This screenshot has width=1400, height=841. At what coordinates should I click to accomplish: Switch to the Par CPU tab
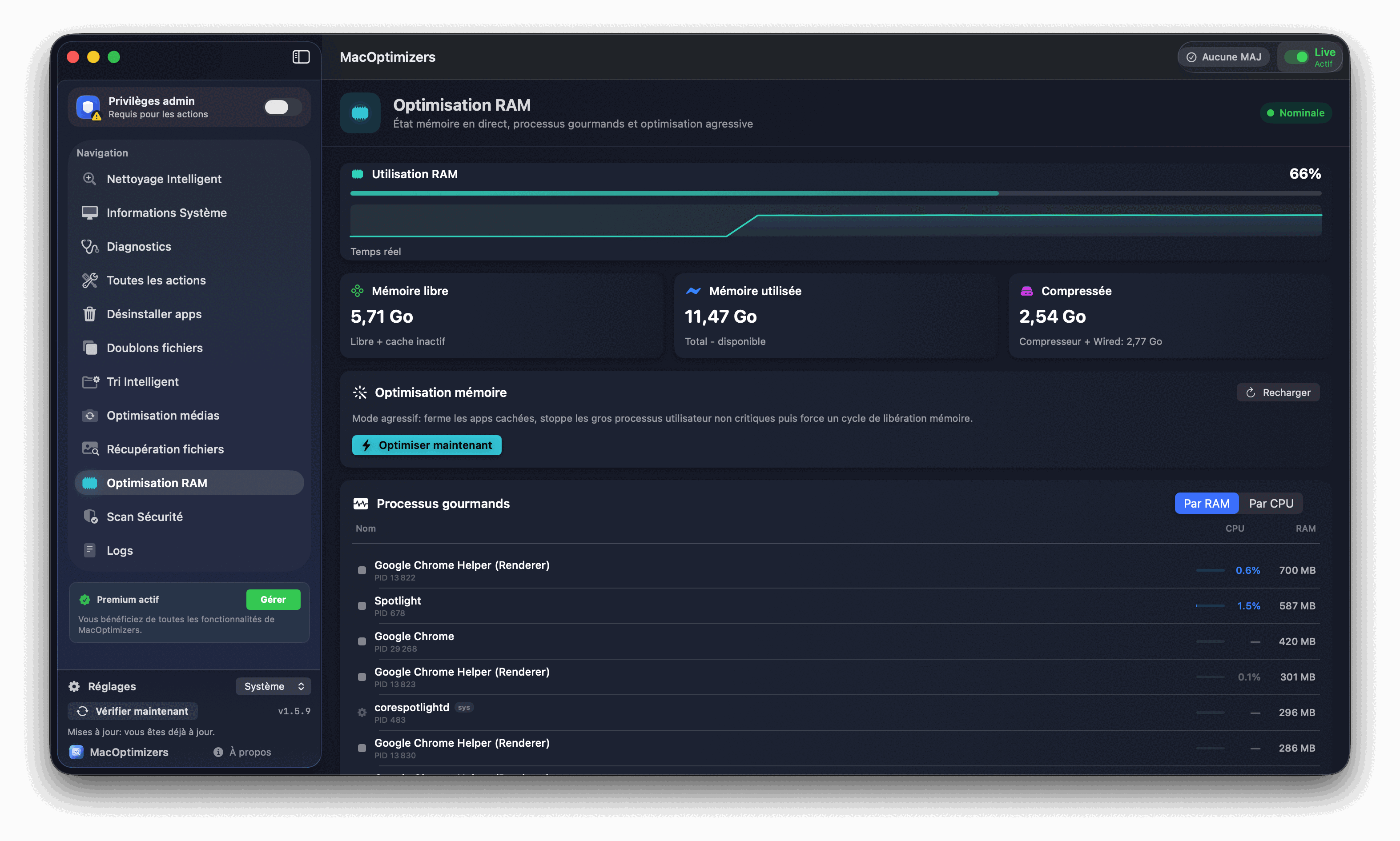[1272, 503]
